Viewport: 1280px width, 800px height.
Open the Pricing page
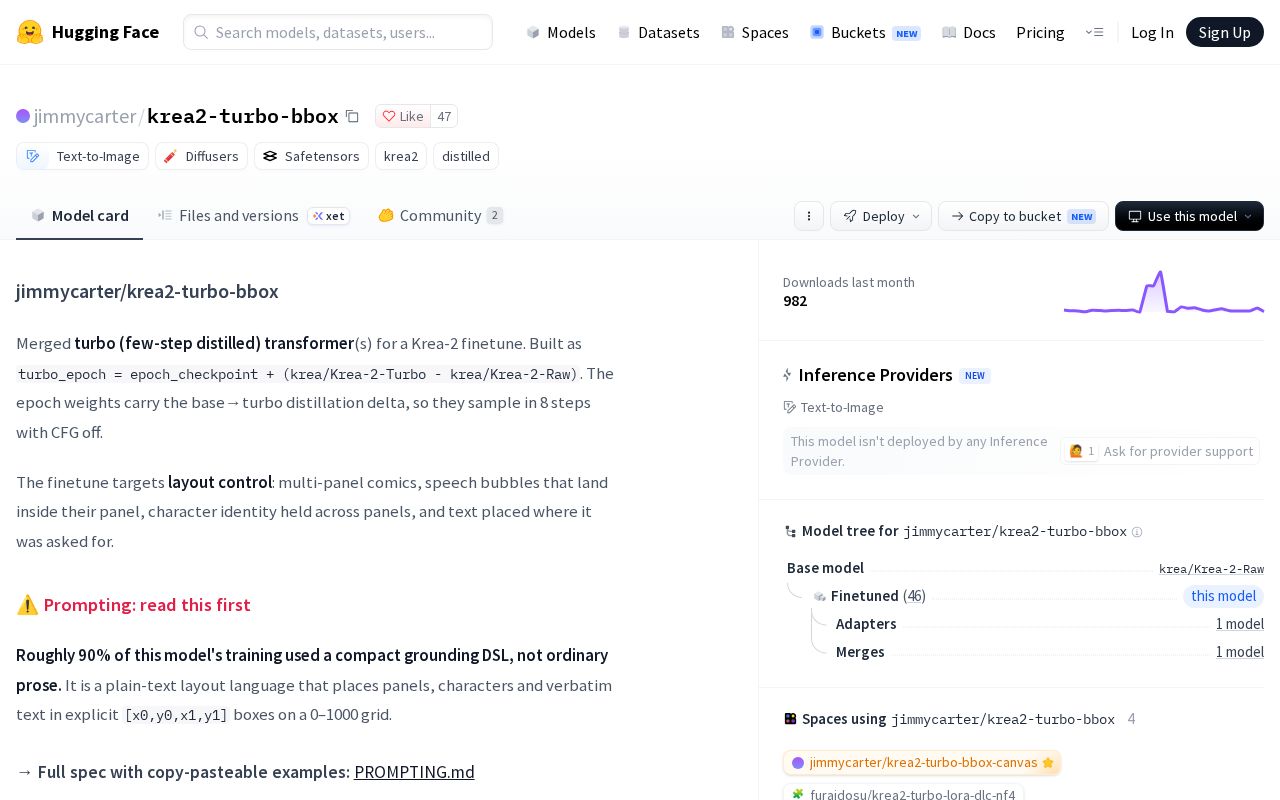tap(1040, 32)
